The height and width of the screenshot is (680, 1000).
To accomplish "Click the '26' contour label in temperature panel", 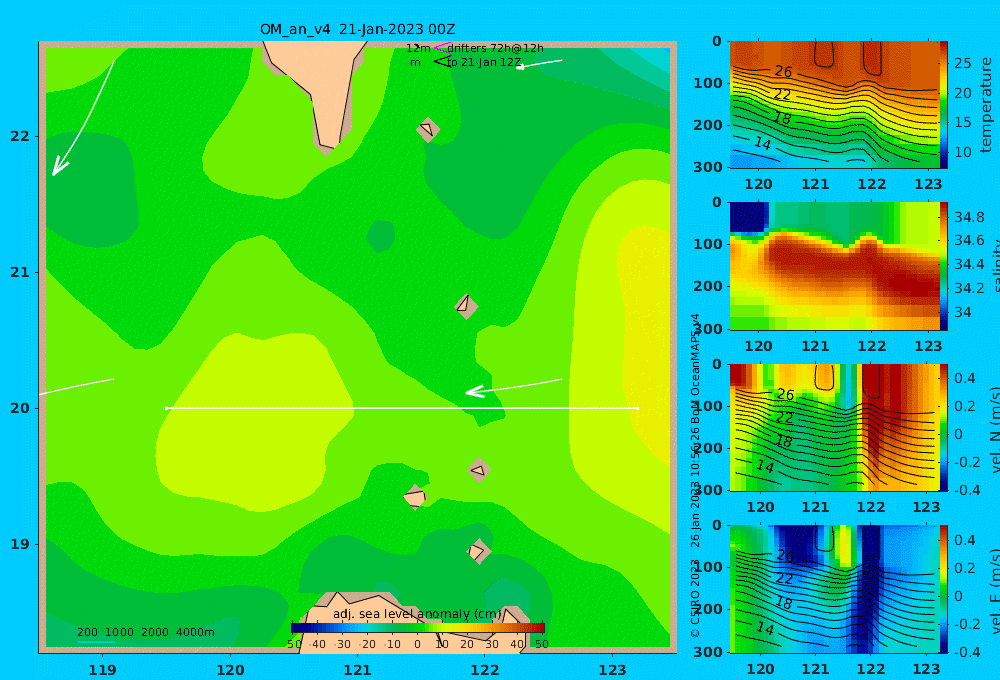I will click(x=783, y=71).
